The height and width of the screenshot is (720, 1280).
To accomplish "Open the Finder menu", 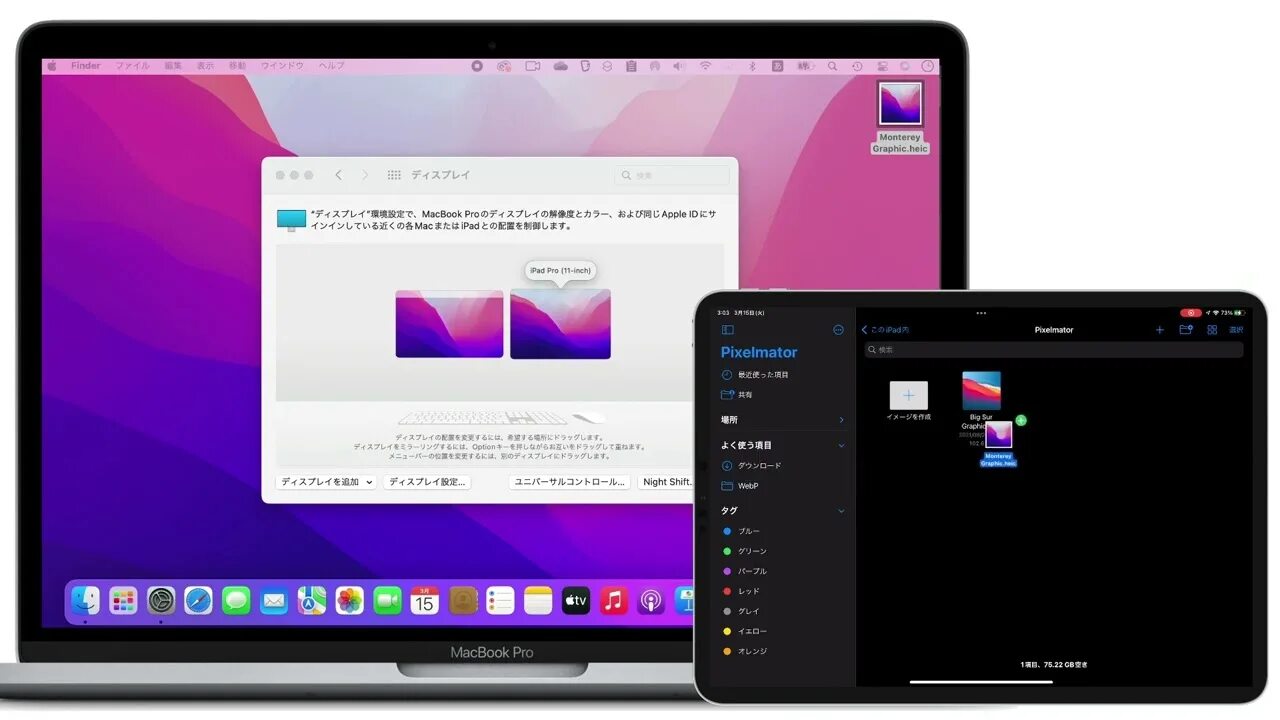I will coord(86,66).
